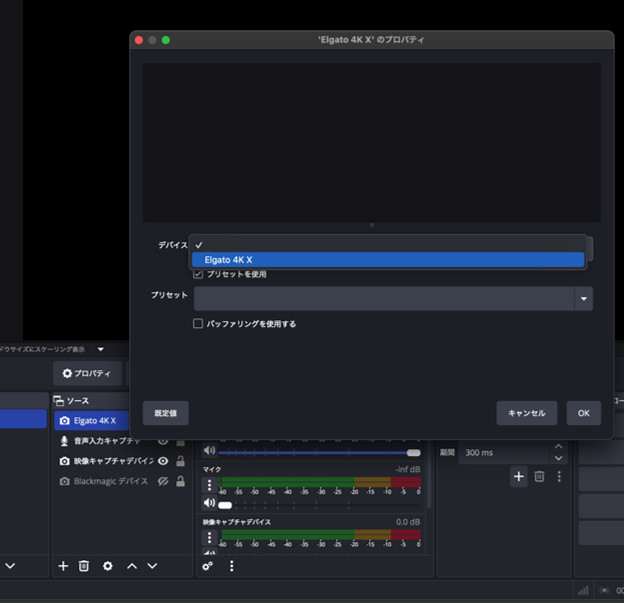Open プロパティ button in source toolbar

[x=87, y=373]
